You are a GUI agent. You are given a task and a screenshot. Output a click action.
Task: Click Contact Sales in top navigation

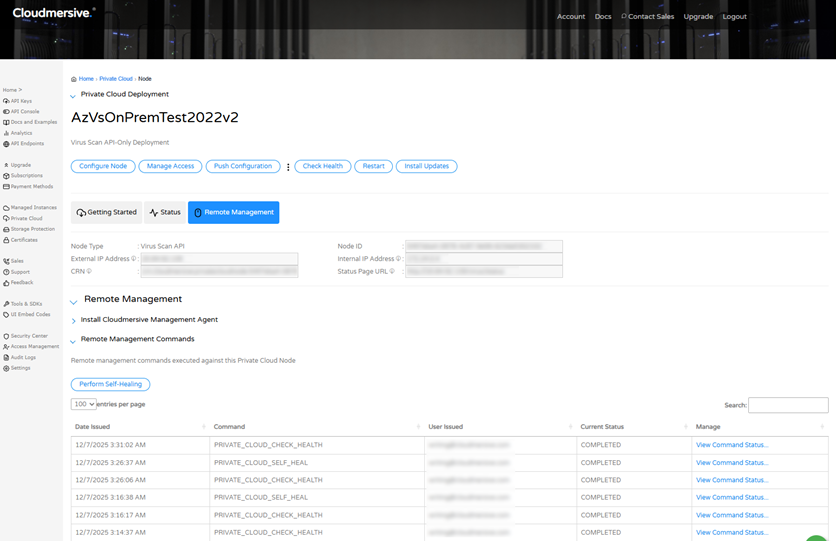click(647, 17)
